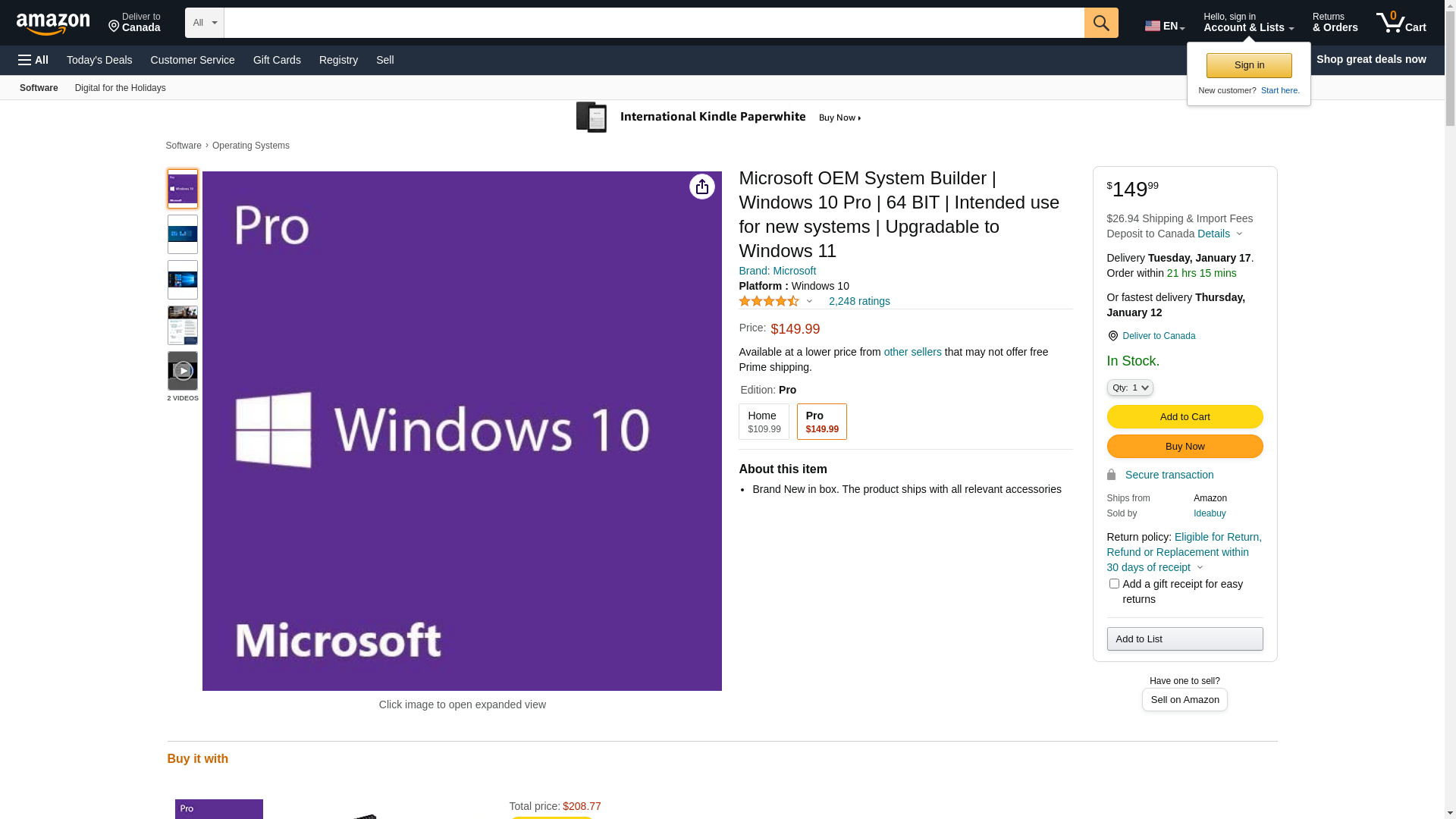The image size is (1456, 819).
Task: Select the second product thumbnail image
Action: [x=183, y=234]
